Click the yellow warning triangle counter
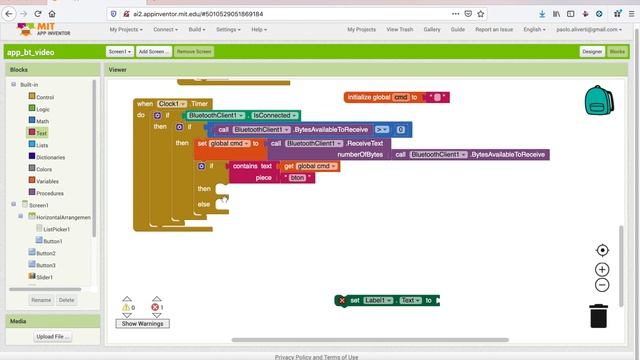The image size is (640, 360). coord(126,307)
